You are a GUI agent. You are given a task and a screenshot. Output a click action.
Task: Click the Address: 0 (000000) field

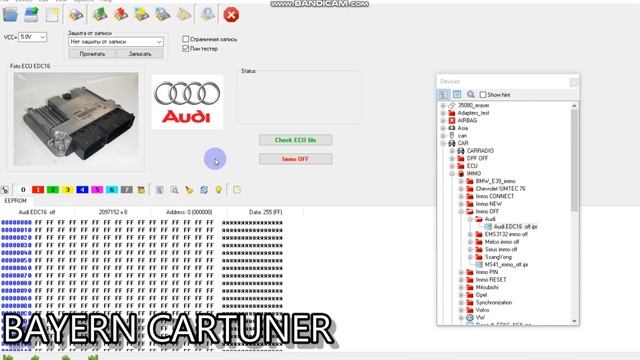189,212
